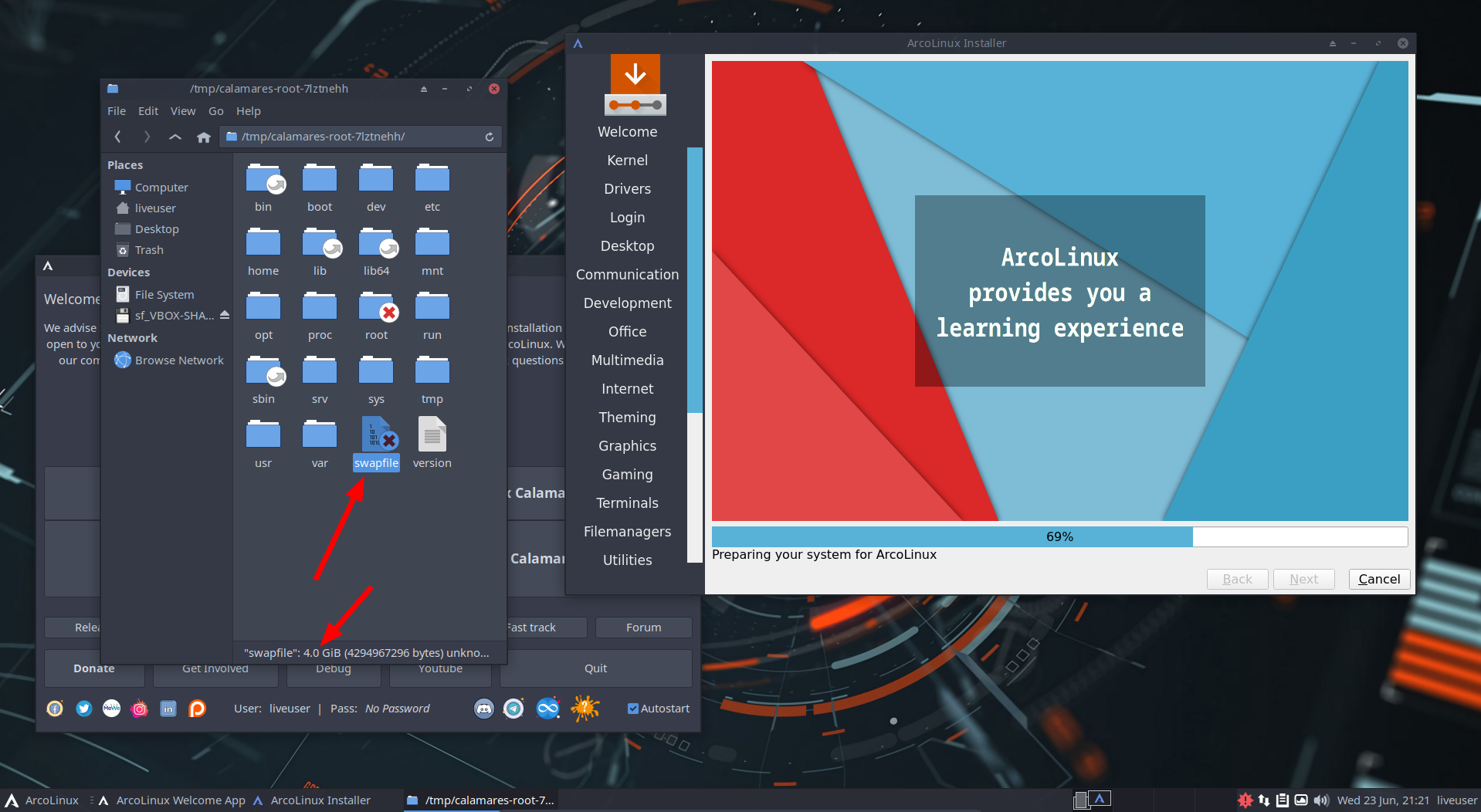Open the volume control in system tray
Screen dimensions: 1481x812
click(x=1321, y=800)
